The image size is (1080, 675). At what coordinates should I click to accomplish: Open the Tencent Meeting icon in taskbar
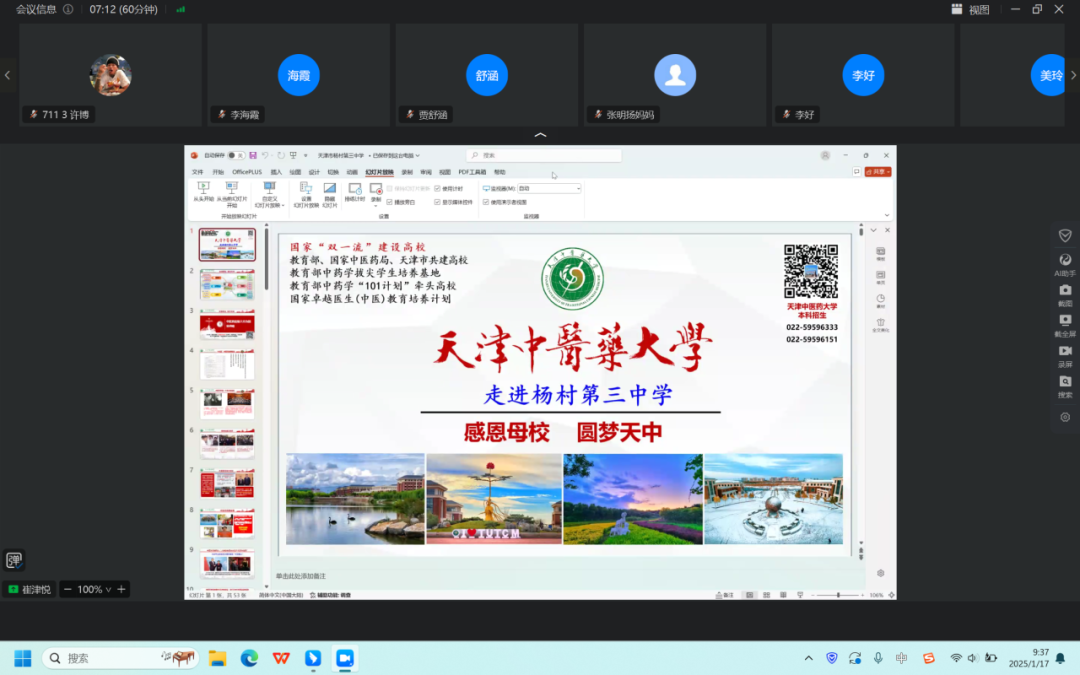[x=345, y=658]
